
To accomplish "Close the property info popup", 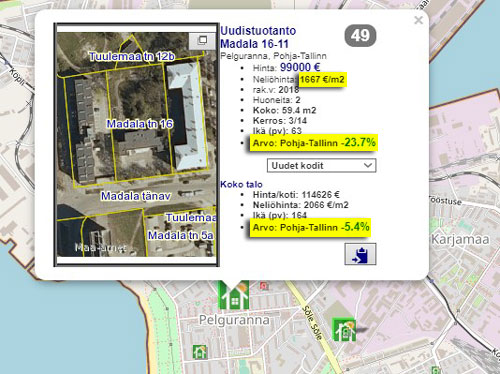I will click(x=418, y=20).
